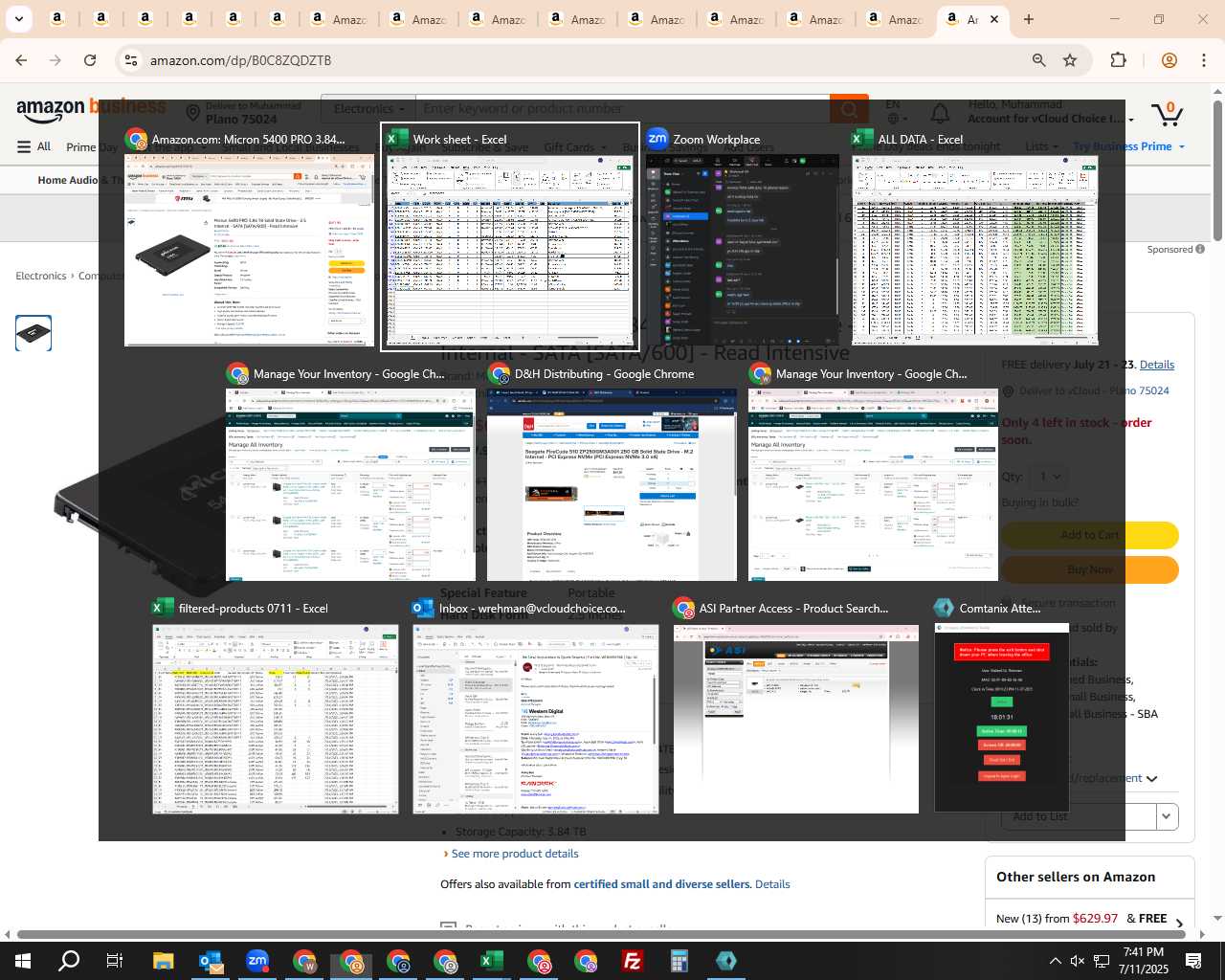
Task: Switch to Outlook Inbox window
Action: click(536, 706)
